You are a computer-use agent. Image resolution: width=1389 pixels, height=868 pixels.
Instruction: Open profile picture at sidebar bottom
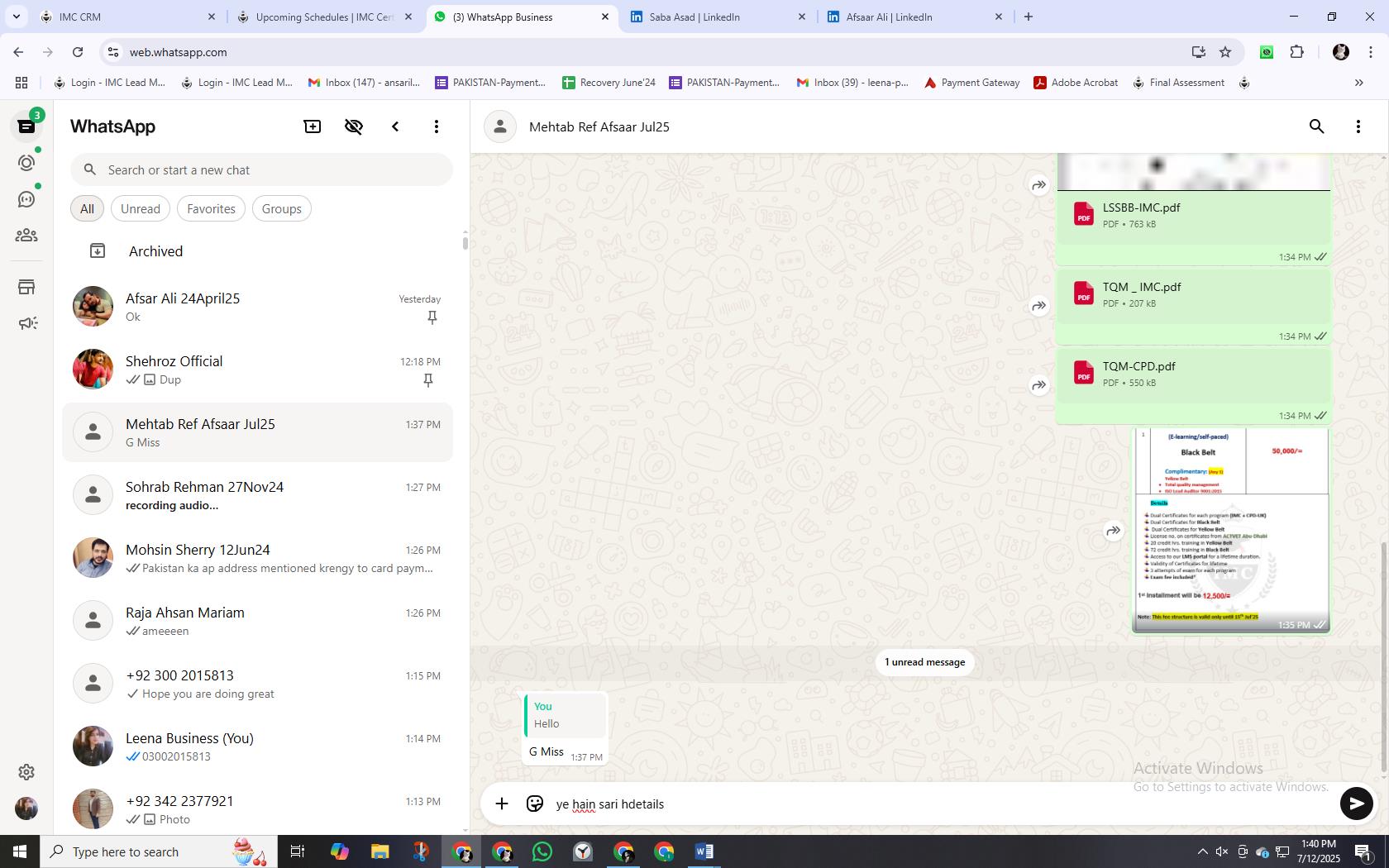26,808
